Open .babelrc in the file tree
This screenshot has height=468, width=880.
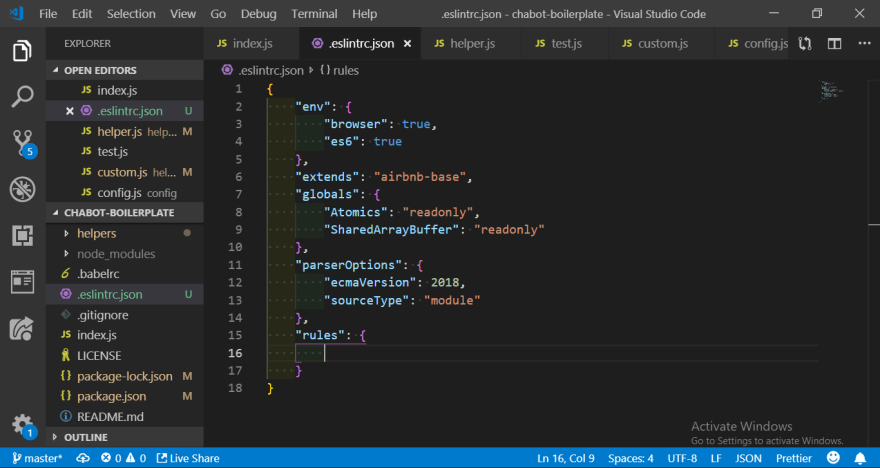coord(125,274)
